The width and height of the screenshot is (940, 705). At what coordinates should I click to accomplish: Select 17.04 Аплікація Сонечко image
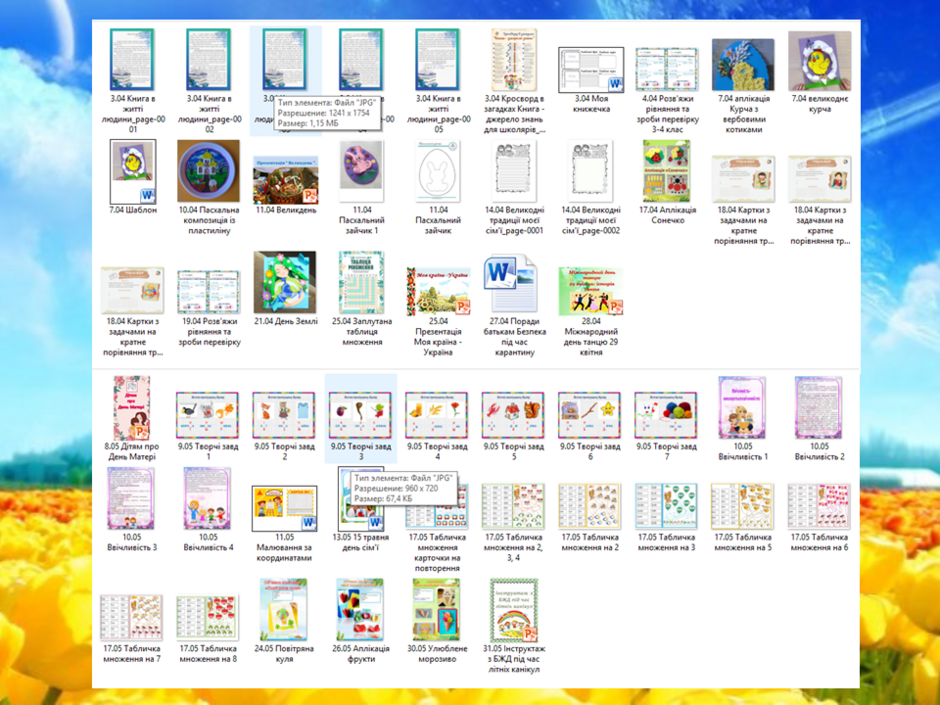667,171
